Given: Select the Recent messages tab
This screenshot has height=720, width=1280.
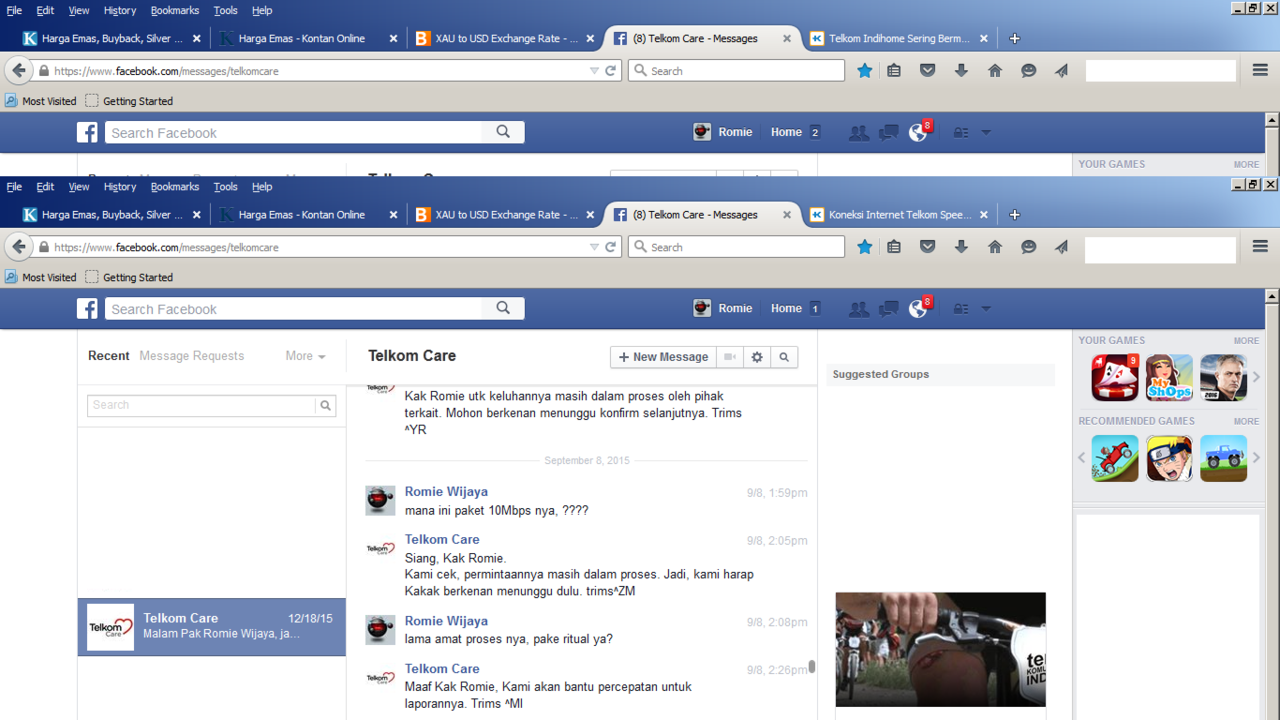Looking at the screenshot, I should point(109,356).
